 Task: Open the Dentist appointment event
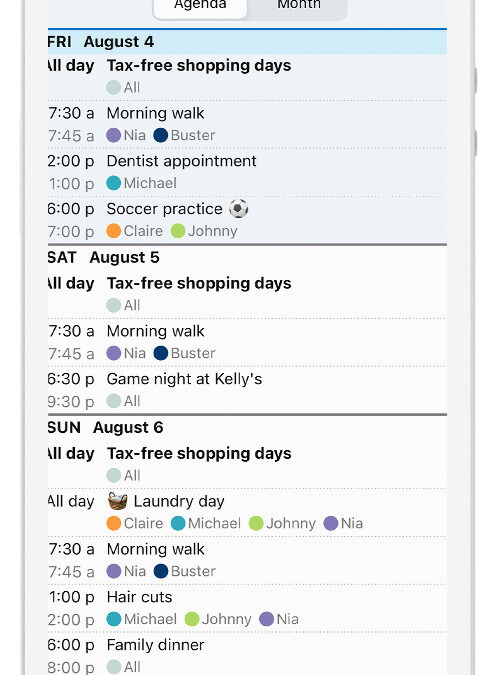tap(247, 172)
